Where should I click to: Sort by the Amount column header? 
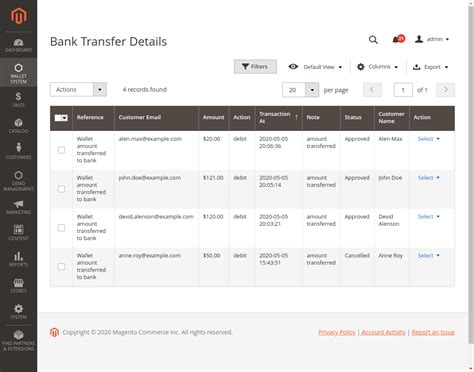pyautogui.click(x=214, y=118)
